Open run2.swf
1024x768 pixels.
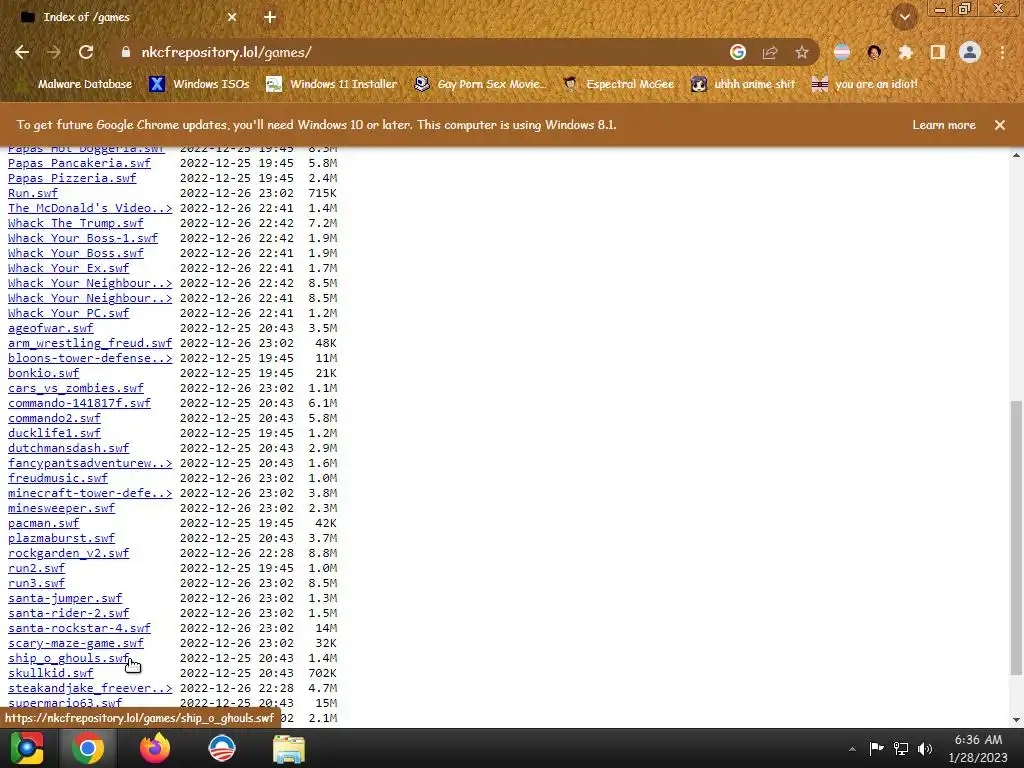pos(37,569)
